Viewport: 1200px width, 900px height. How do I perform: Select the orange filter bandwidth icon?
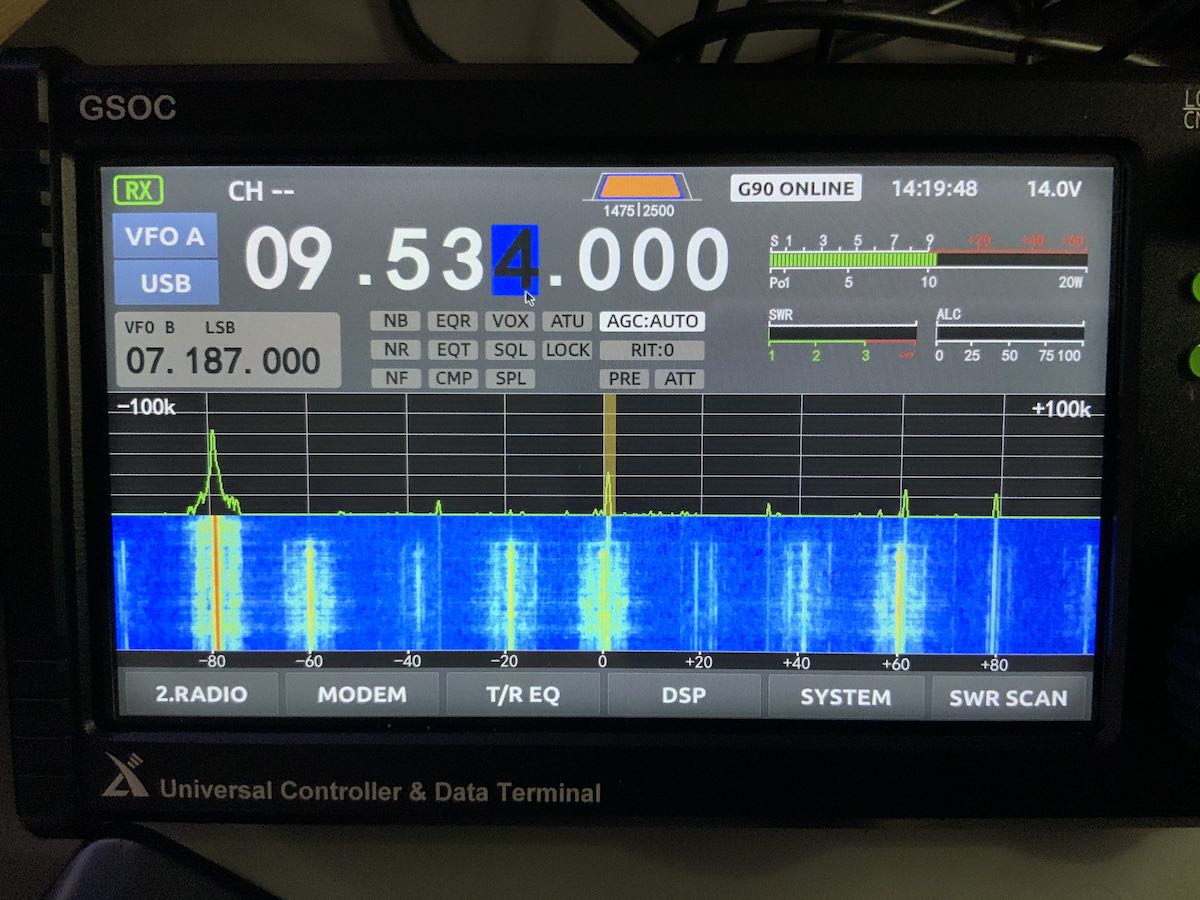click(640, 187)
